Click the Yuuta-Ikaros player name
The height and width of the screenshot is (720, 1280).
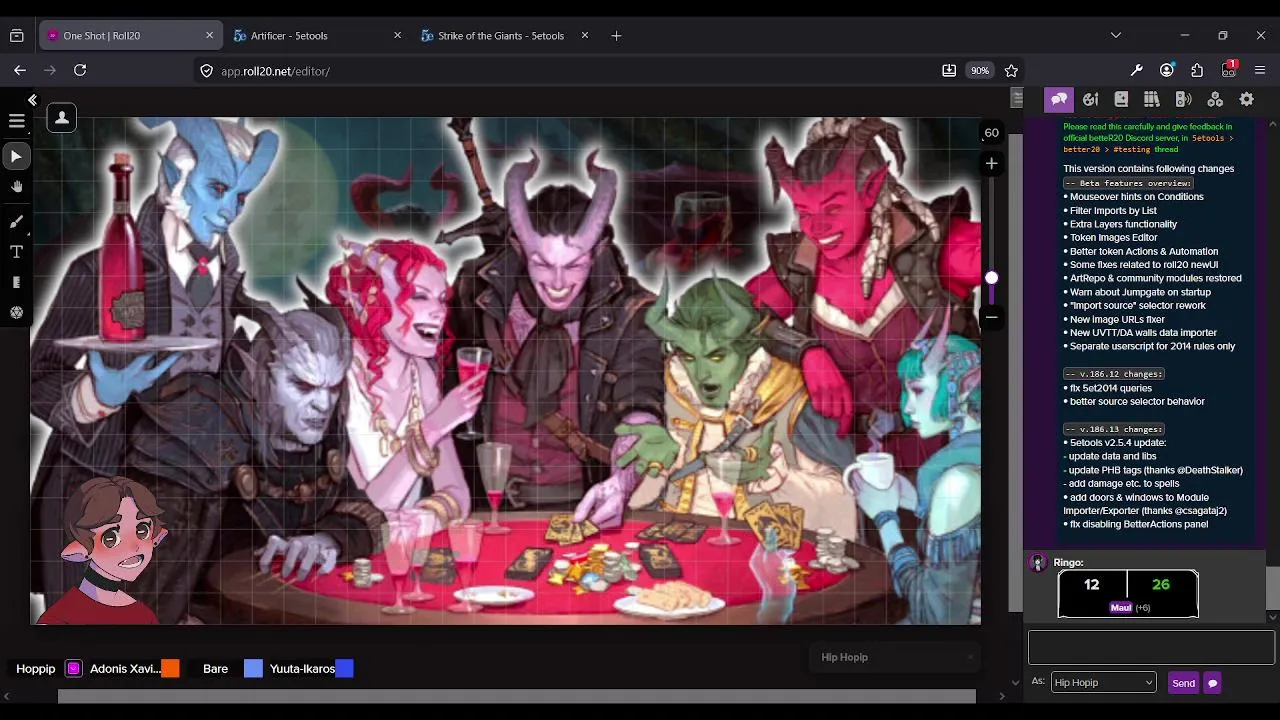[302, 669]
